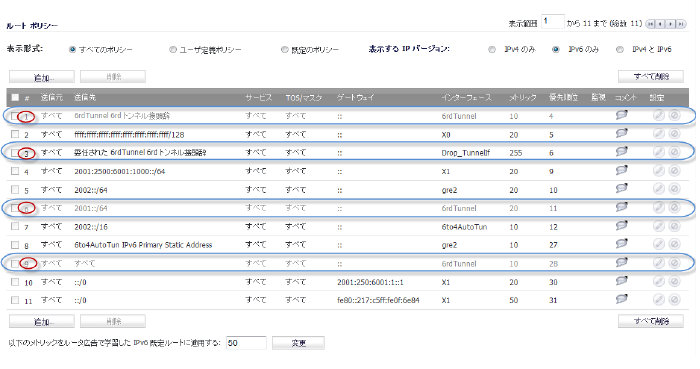The image size is (700, 369).
Task: Select the すべてのポリシー radio button
Action: point(72,50)
